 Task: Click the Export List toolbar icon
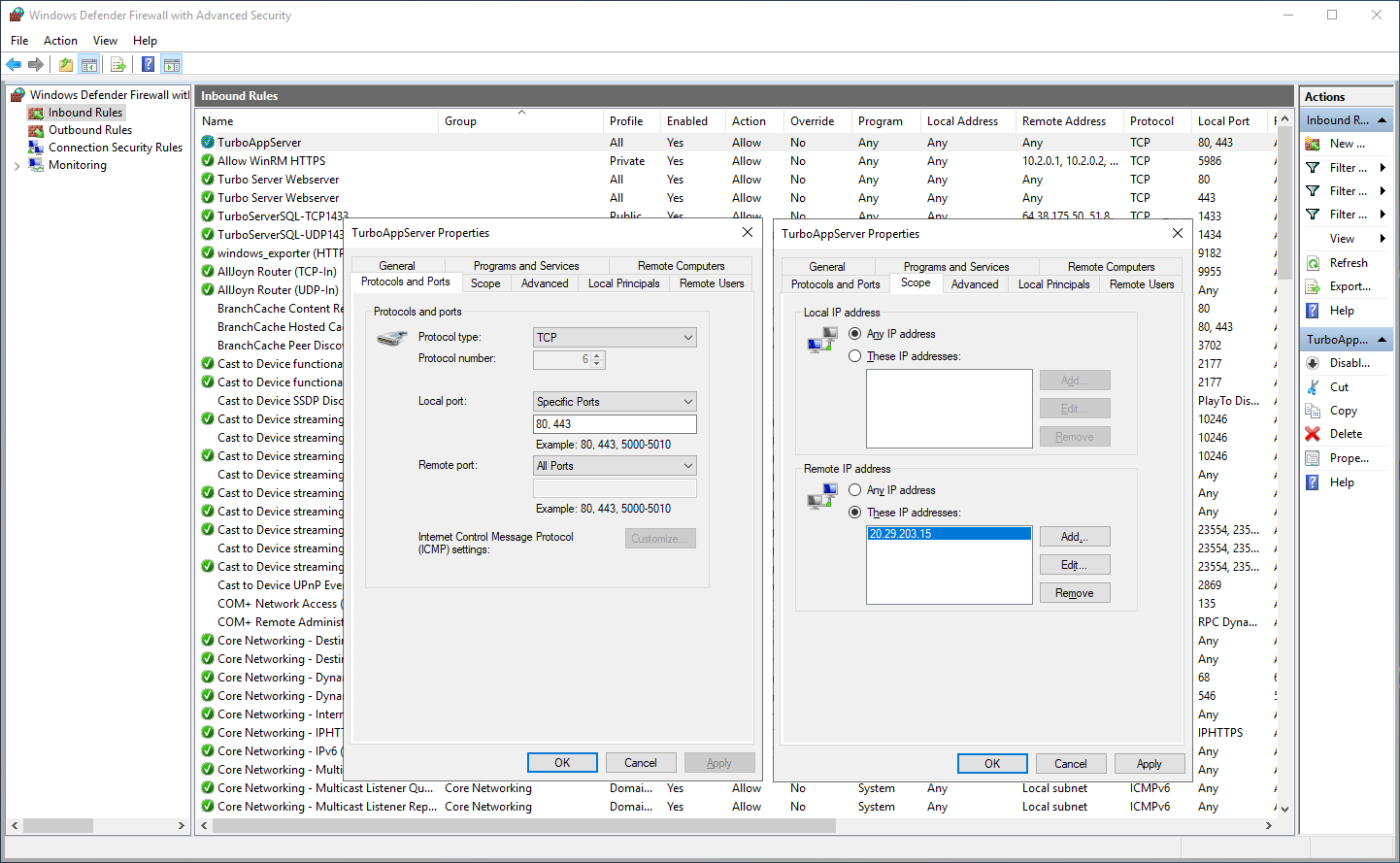117,65
